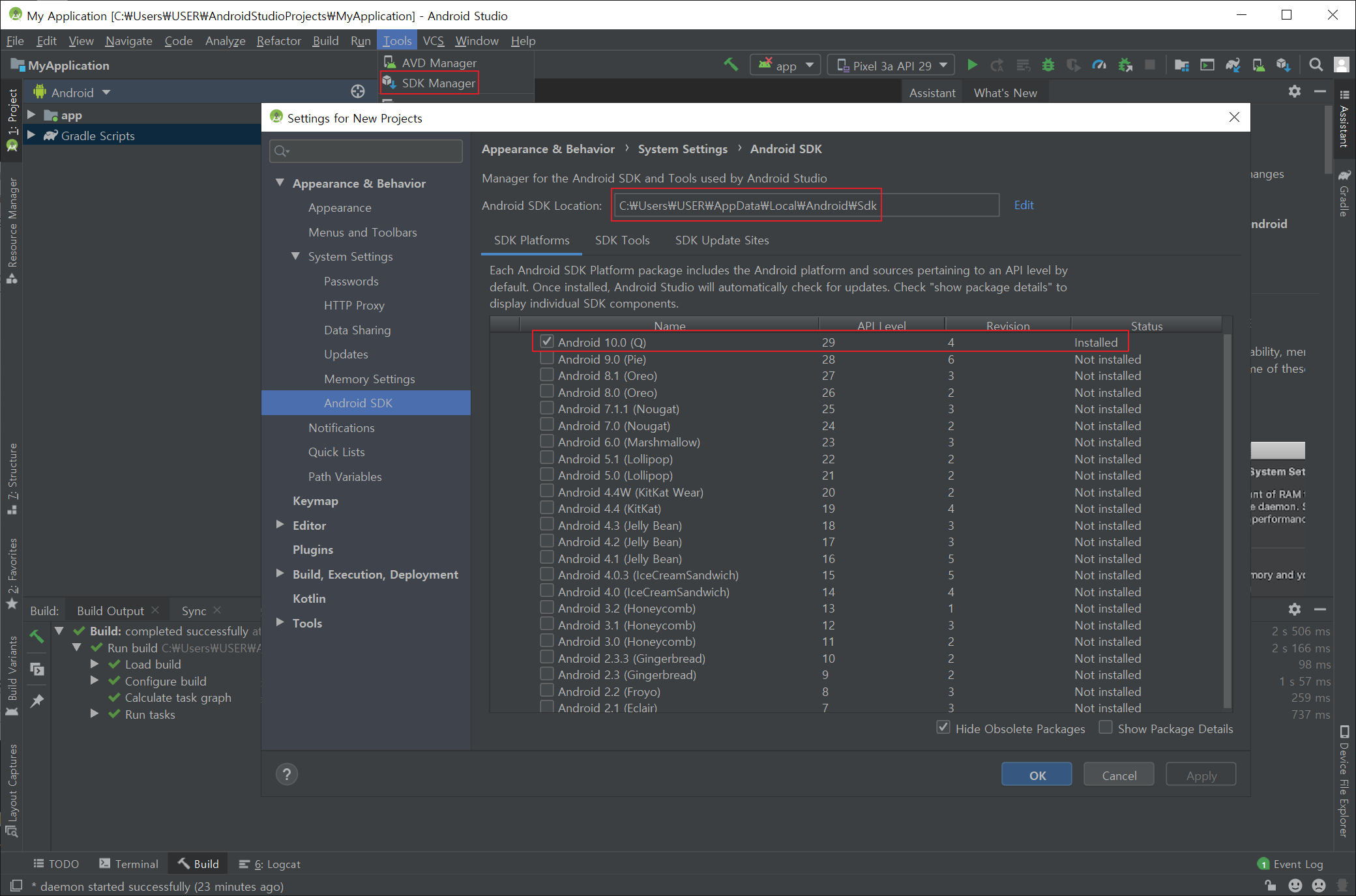Switch to the What's New tab
This screenshot has width=1356, height=896.
pyautogui.click(x=1005, y=93)
